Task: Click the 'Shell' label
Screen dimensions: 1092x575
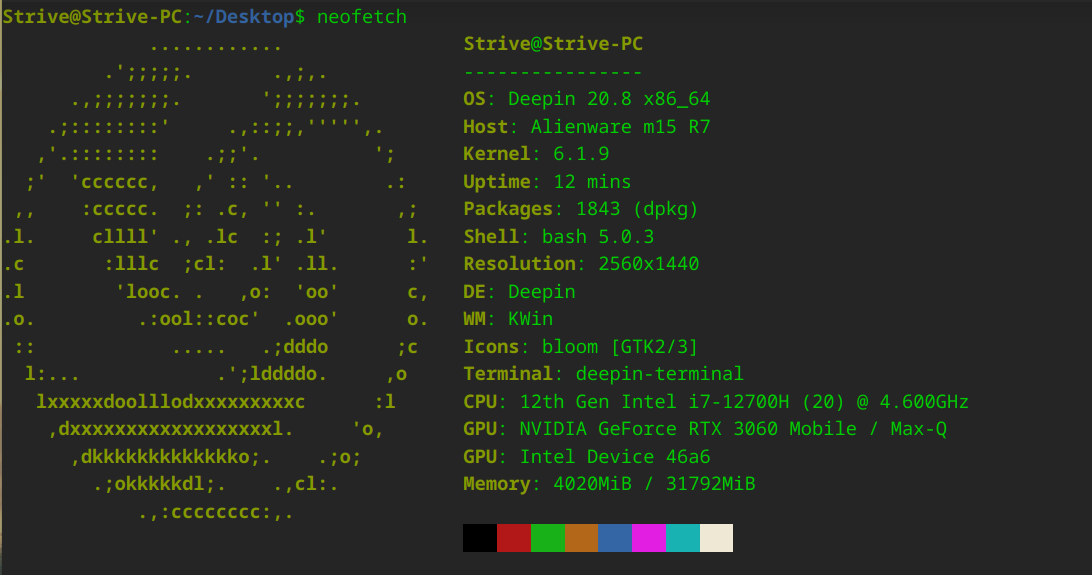Action: (491, 237)
